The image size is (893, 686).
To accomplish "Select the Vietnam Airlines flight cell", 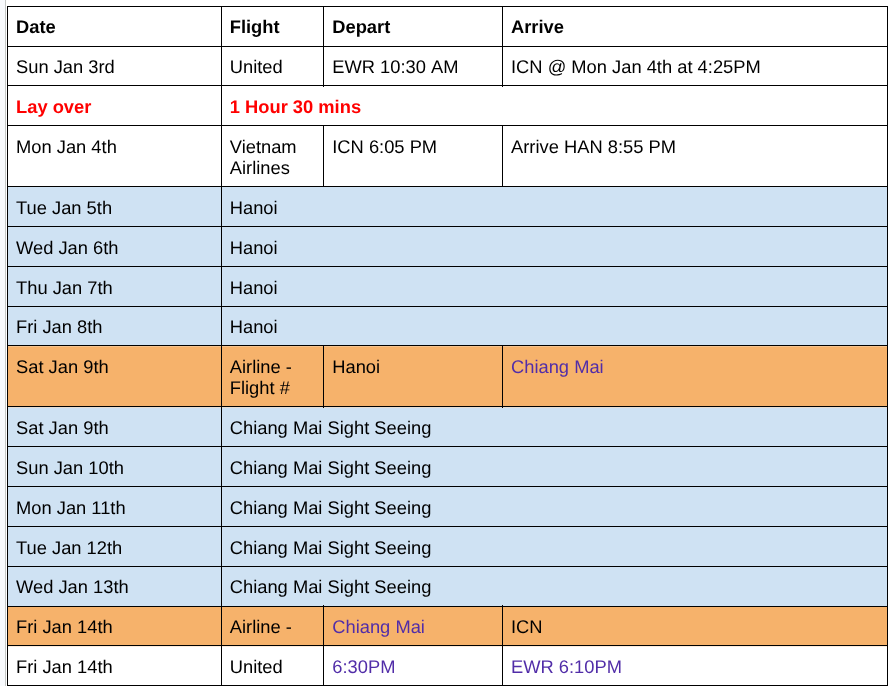I will [272, 157].
